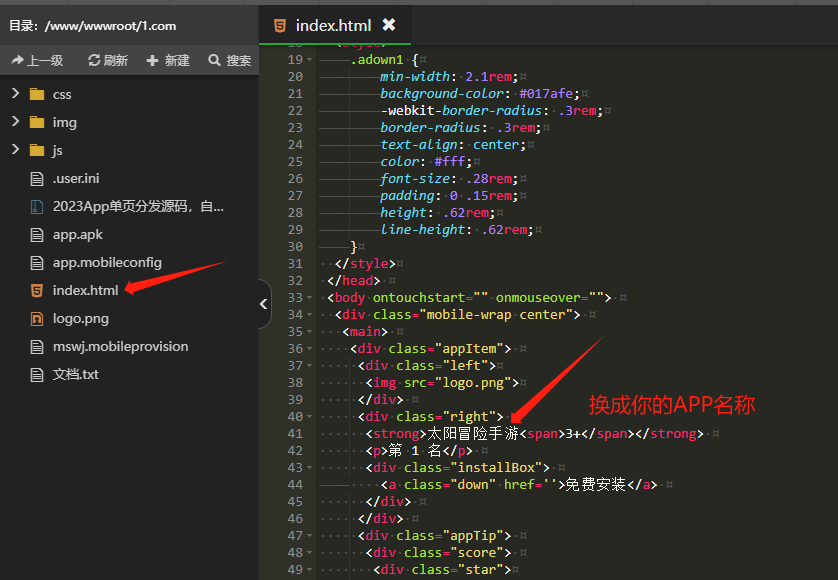Screen dimensions: 838x580
Task: Click the closing head tag on line 32
Action: [354, 281]
